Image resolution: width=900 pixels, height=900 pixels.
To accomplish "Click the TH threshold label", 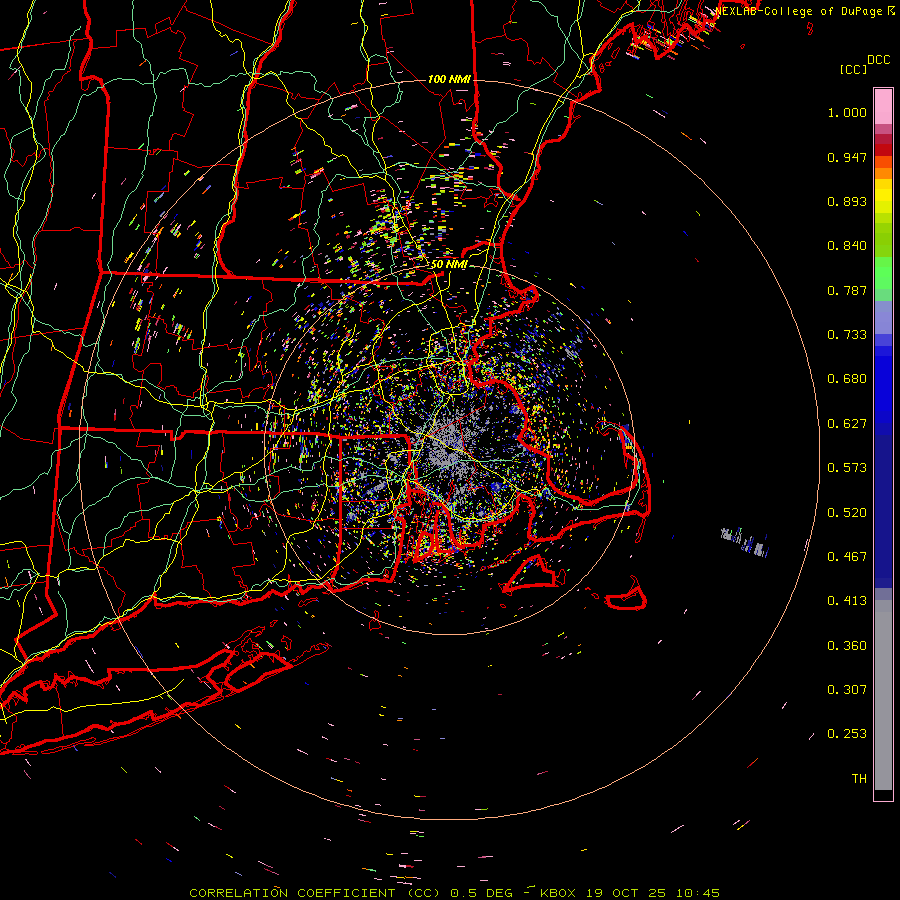I will point(859,779).
